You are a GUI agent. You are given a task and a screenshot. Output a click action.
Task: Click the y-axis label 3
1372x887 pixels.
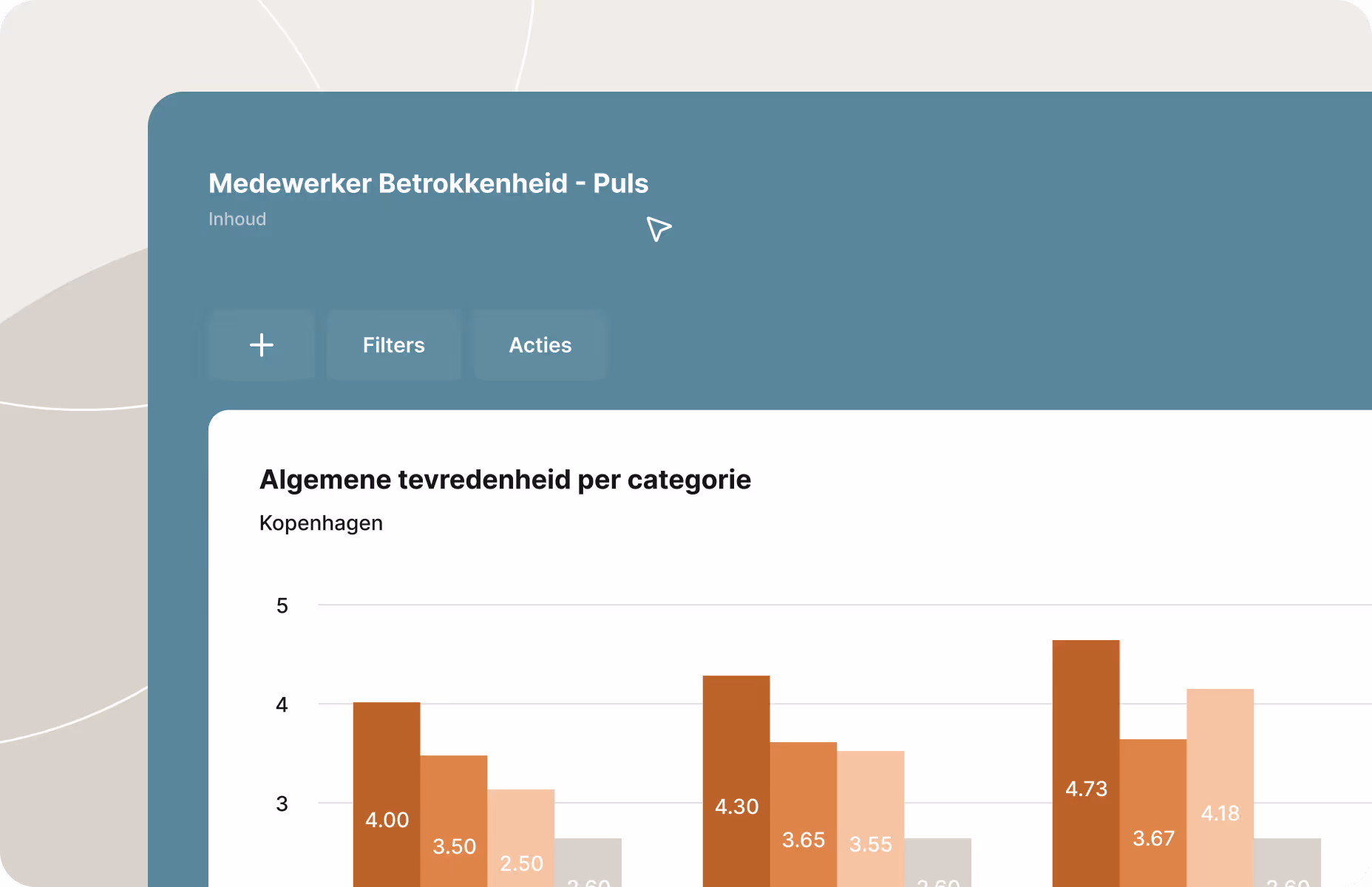[282, 804]
